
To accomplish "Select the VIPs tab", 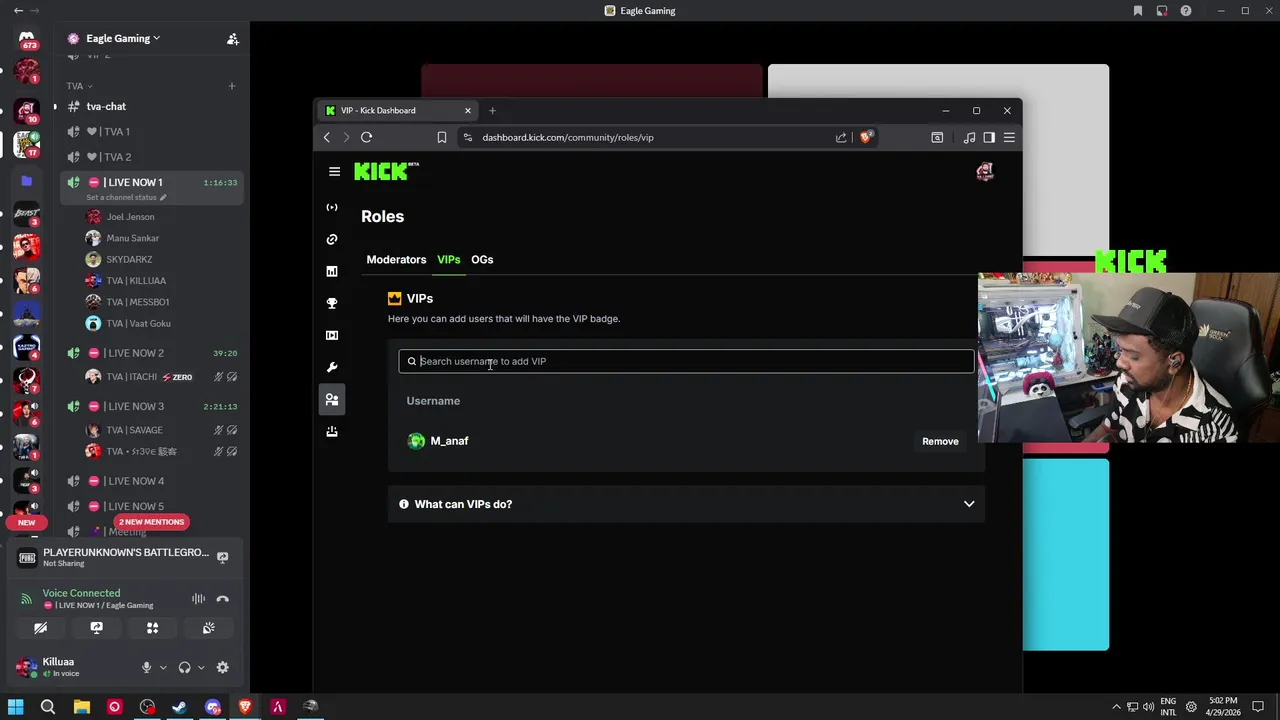I will (448, 259).
